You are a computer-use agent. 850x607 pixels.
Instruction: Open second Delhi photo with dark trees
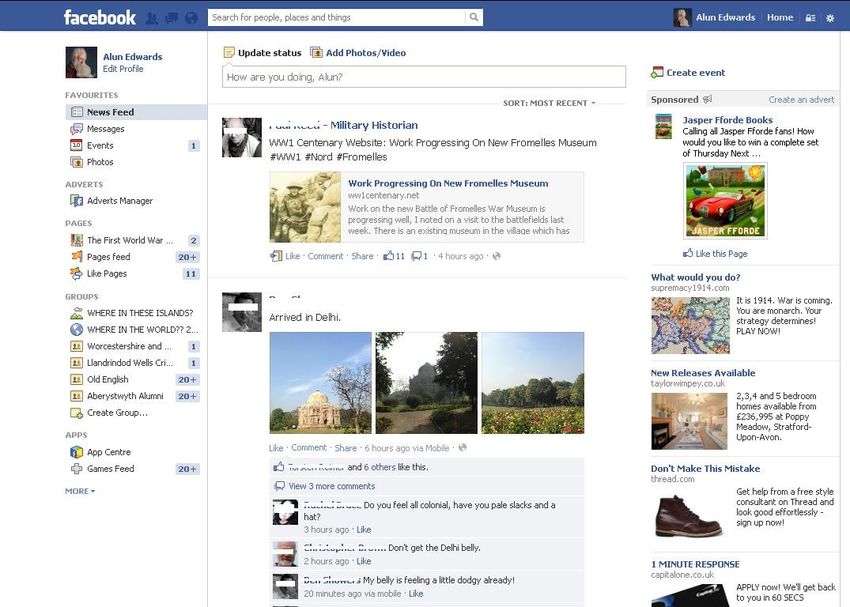427,383
